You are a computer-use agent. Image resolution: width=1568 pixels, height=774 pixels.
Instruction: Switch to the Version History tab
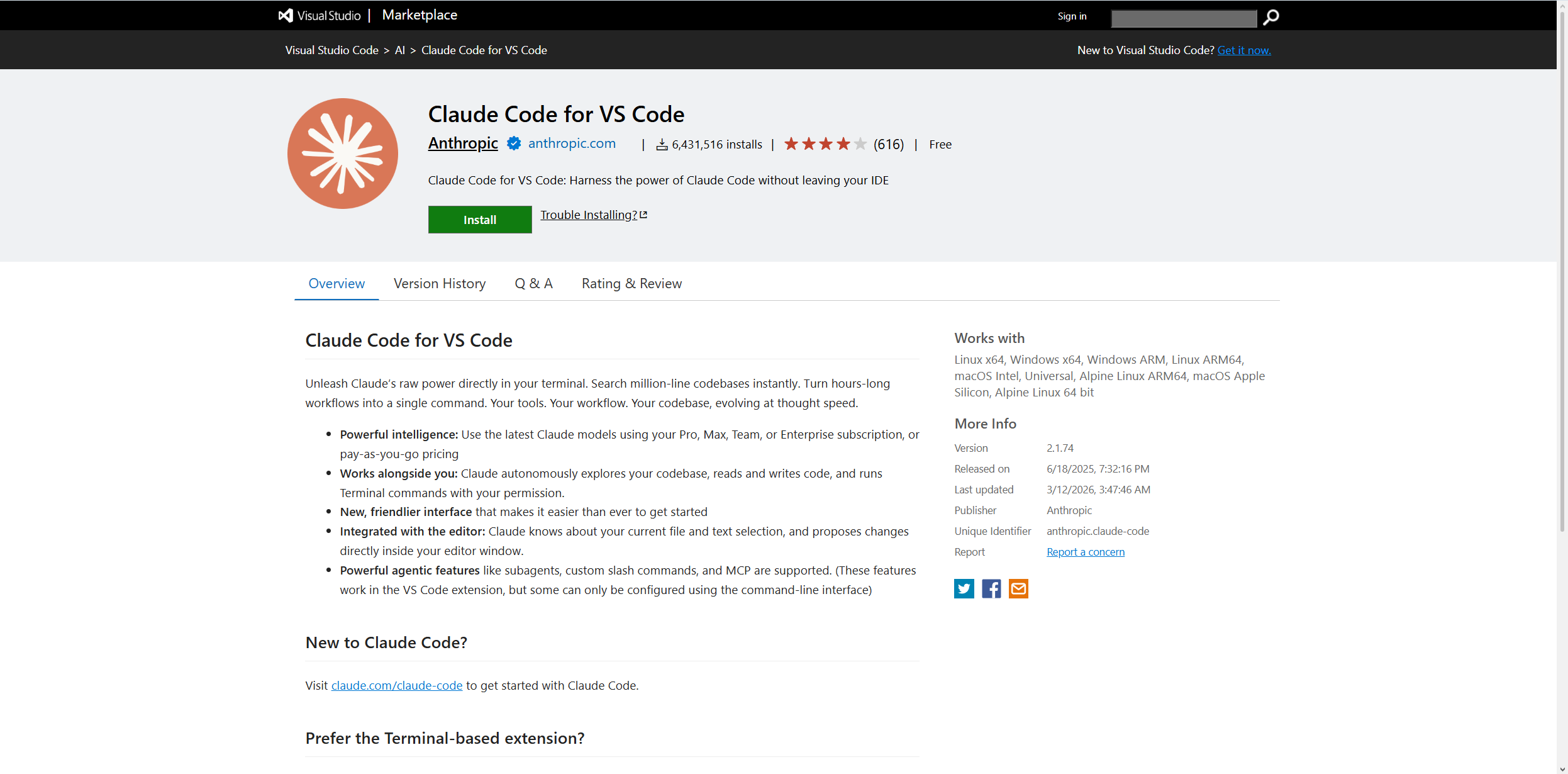[x=440, y=283]
